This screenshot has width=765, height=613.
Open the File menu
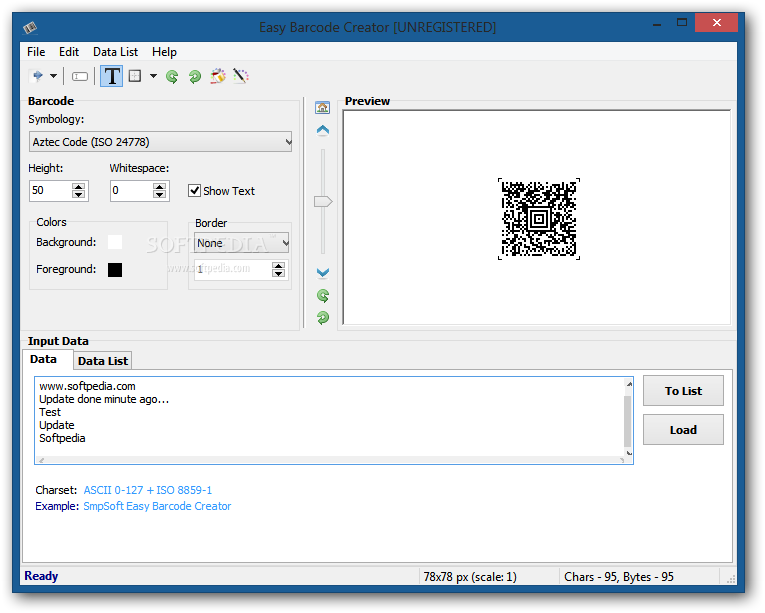click(36, 52)
